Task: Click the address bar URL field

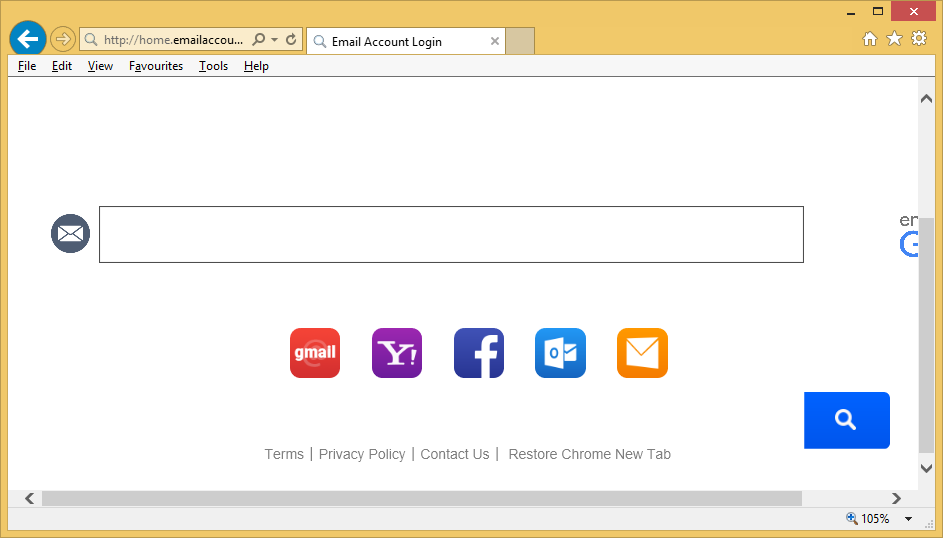Action: click(174, 40)
